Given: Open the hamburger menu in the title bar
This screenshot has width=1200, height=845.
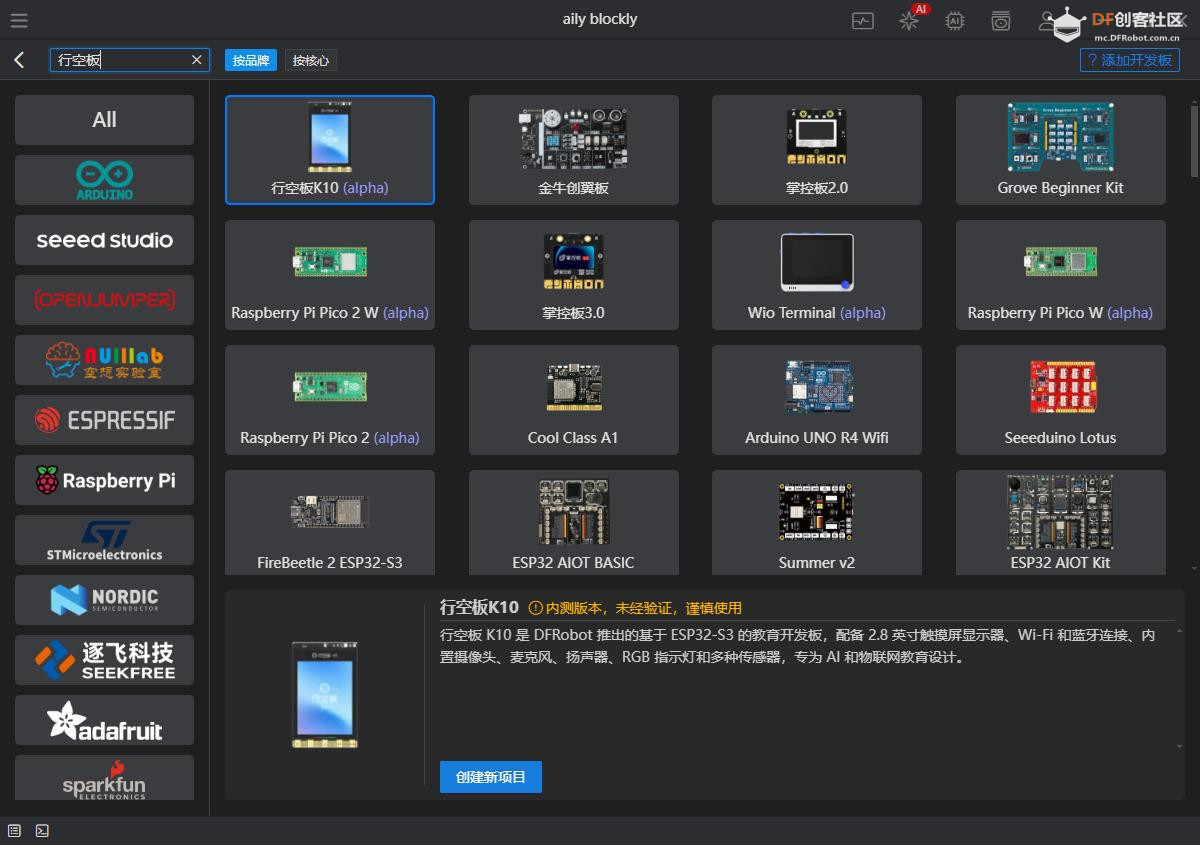Looking at the screenshot, I should 18,20.
